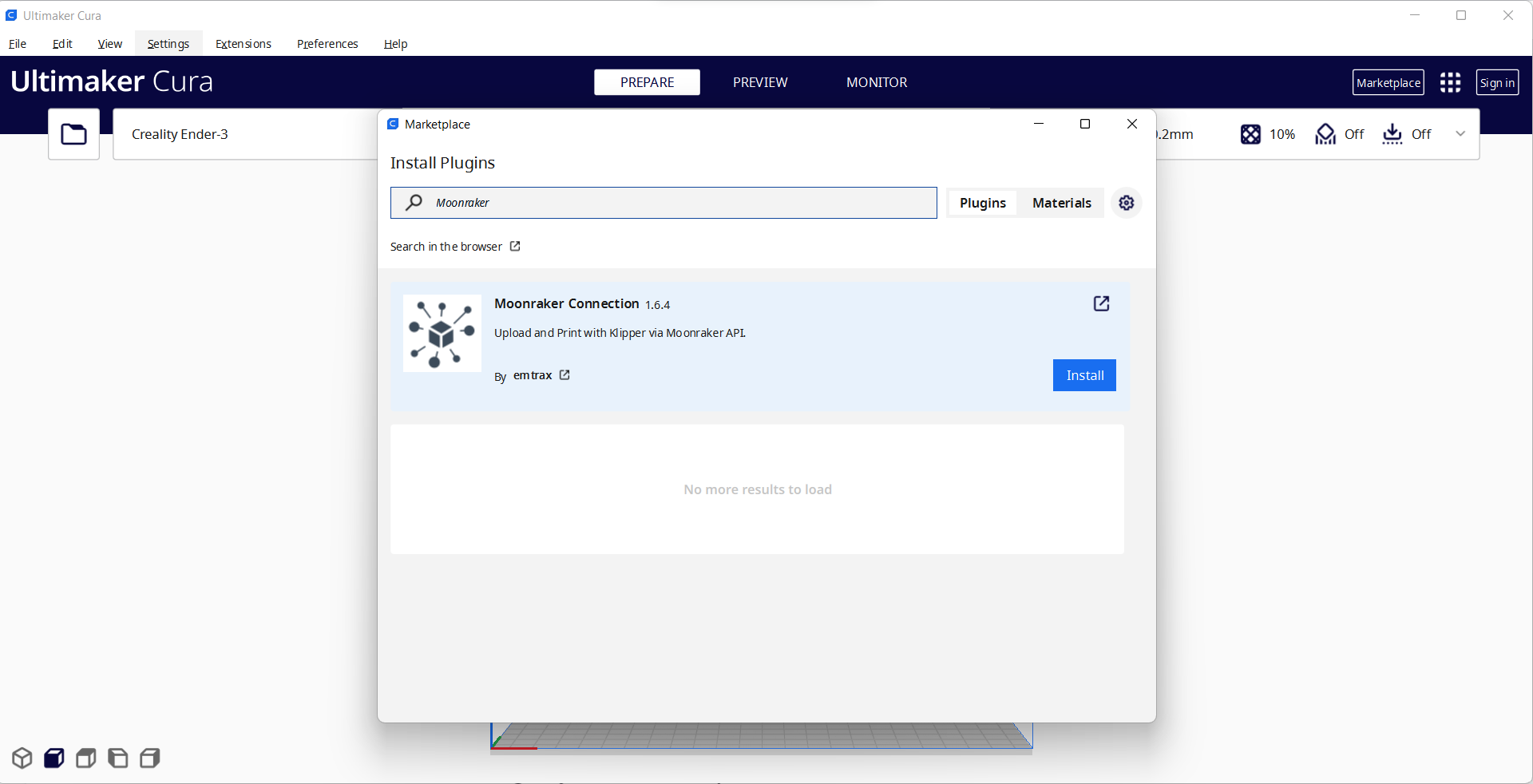This screenshot has height=784, width=1533.
Task: Click the infill density icon
Action: (1250, 134)
